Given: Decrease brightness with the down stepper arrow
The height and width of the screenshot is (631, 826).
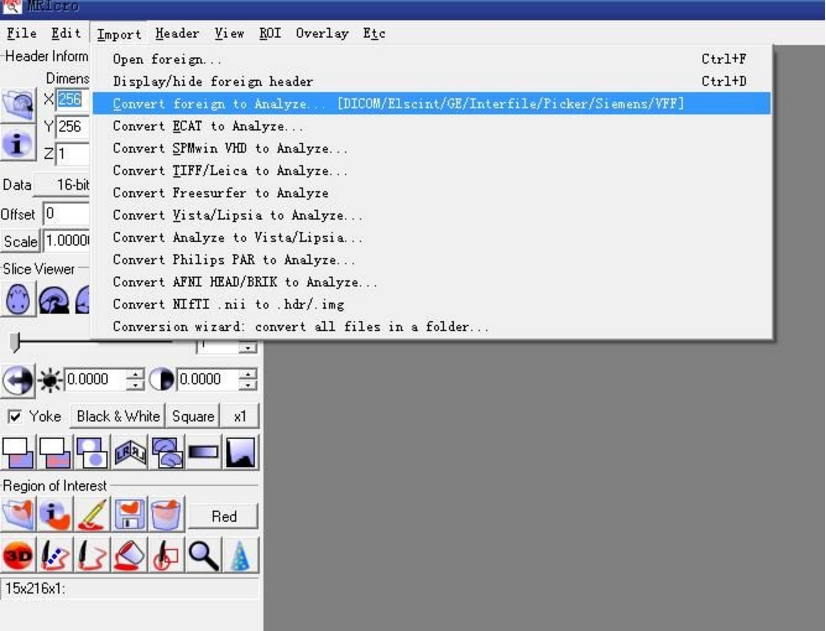Looking at the screenshot, I should [136, 386].
